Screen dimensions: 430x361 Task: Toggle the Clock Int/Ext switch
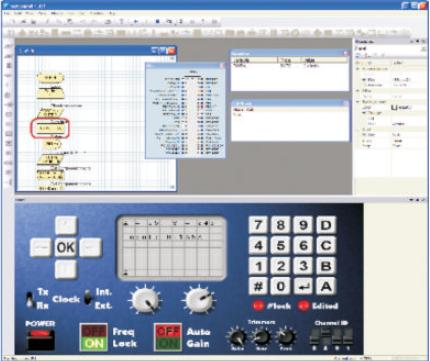tap(88, 297)
